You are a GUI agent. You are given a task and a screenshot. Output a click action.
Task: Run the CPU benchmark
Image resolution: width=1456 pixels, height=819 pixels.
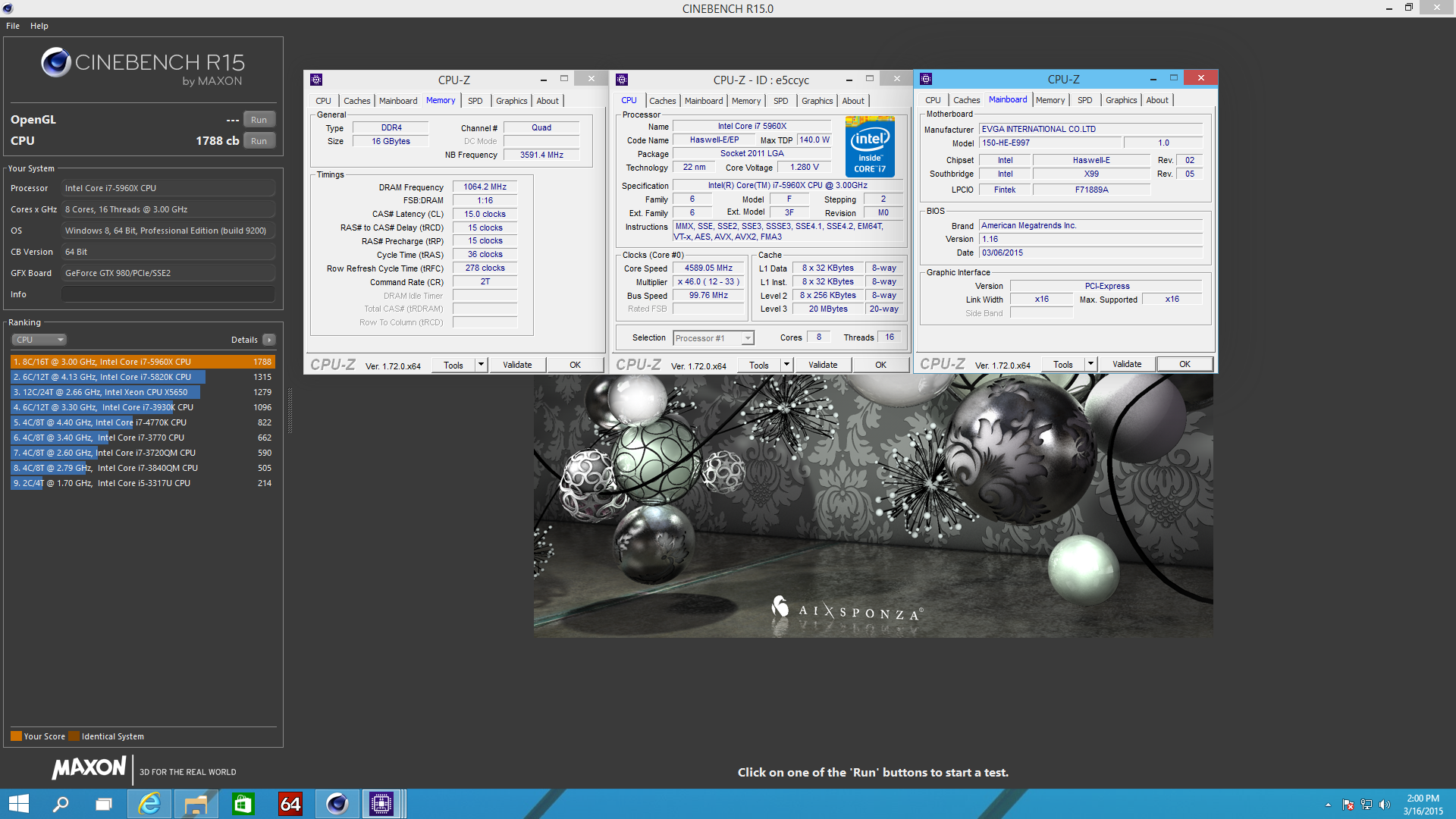[259, 141]
